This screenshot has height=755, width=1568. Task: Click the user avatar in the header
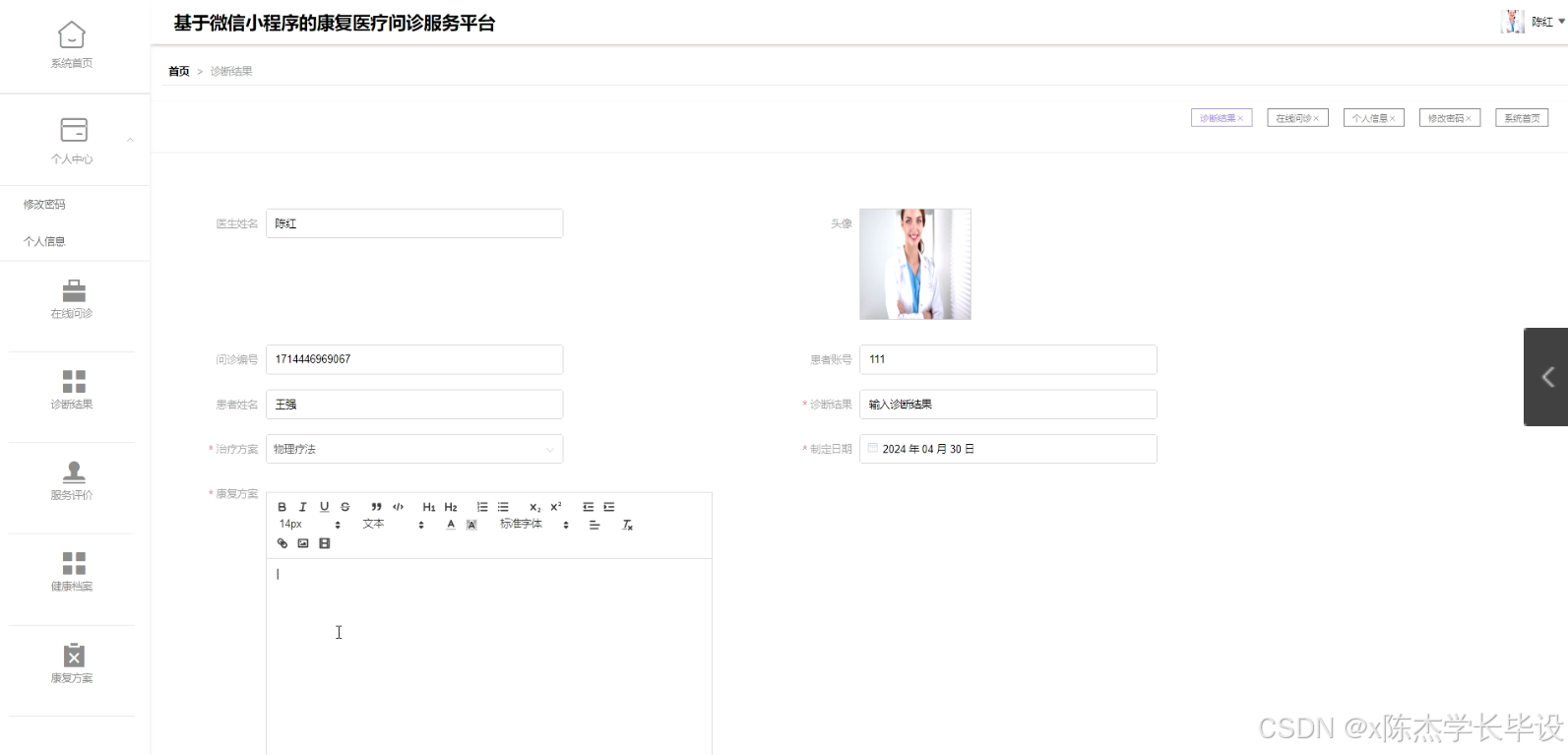coord(1513,22)
